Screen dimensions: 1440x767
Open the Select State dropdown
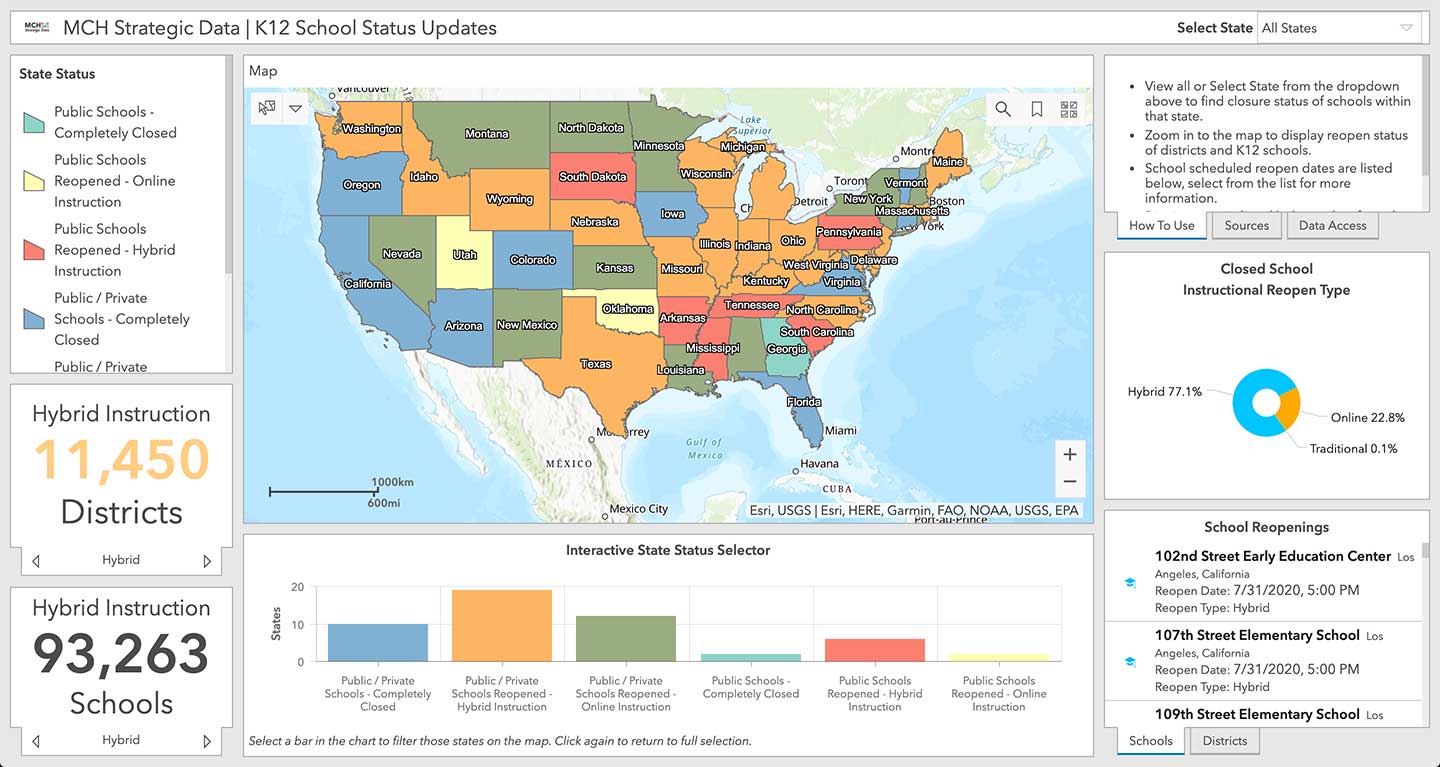click(1340, 27)
